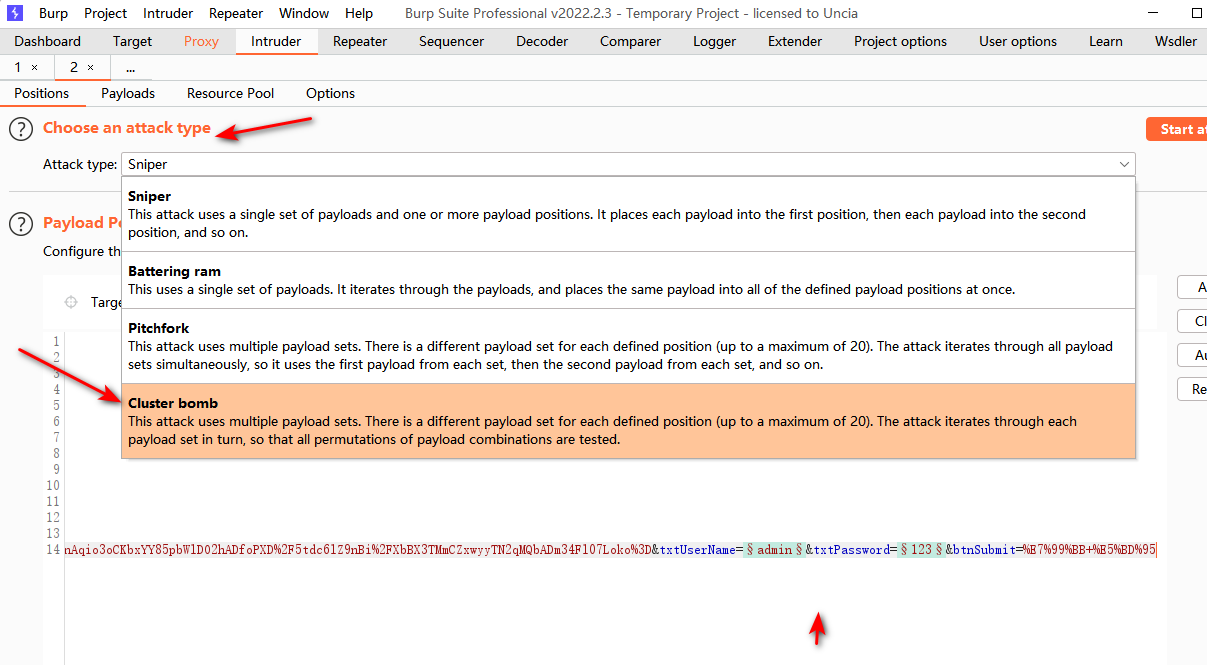The width and height of the screenshot is (1207, 665).
Task: Switch to the Wsdler tab
Action: (x=1175, y=41)
